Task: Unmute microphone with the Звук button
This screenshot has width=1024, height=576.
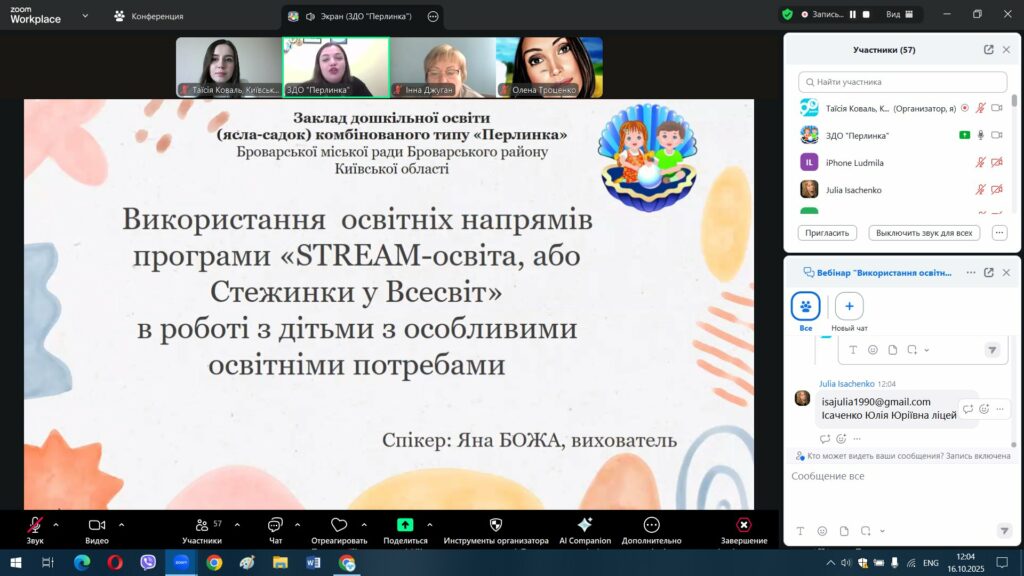Action: pyautogui.click(x=35, y=525)
